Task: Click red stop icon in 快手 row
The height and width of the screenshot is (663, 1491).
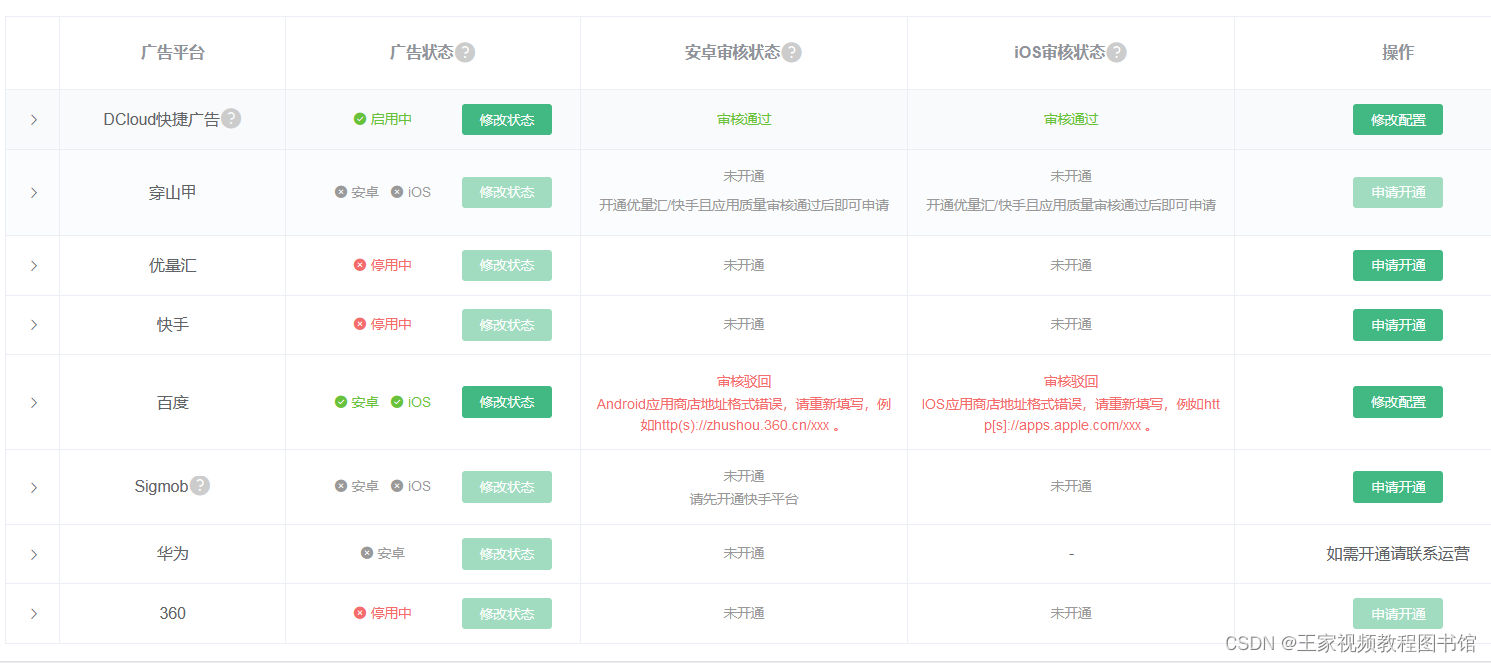Action: pos(360,324)
